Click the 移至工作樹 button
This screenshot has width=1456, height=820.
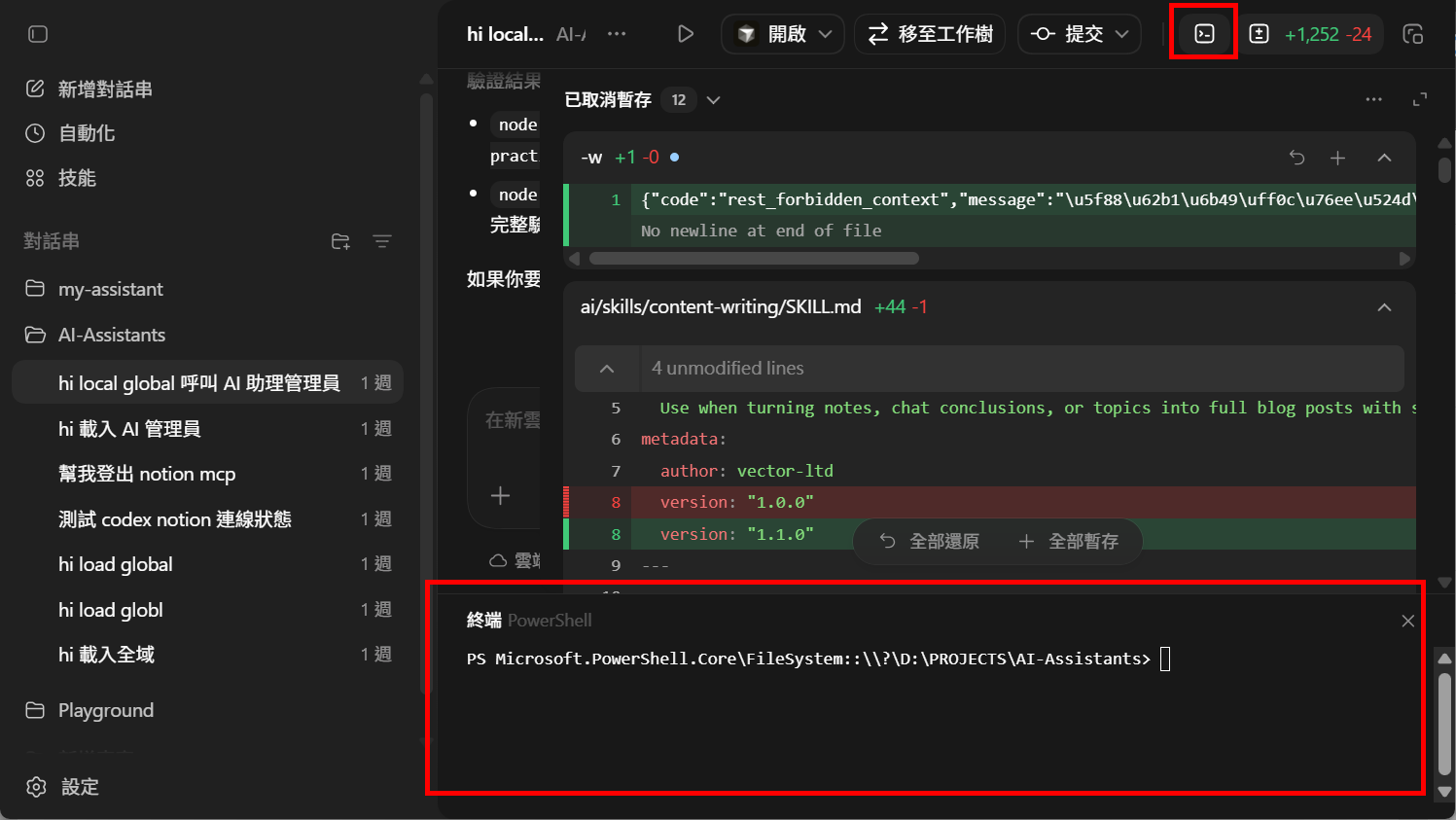[930, 34]
